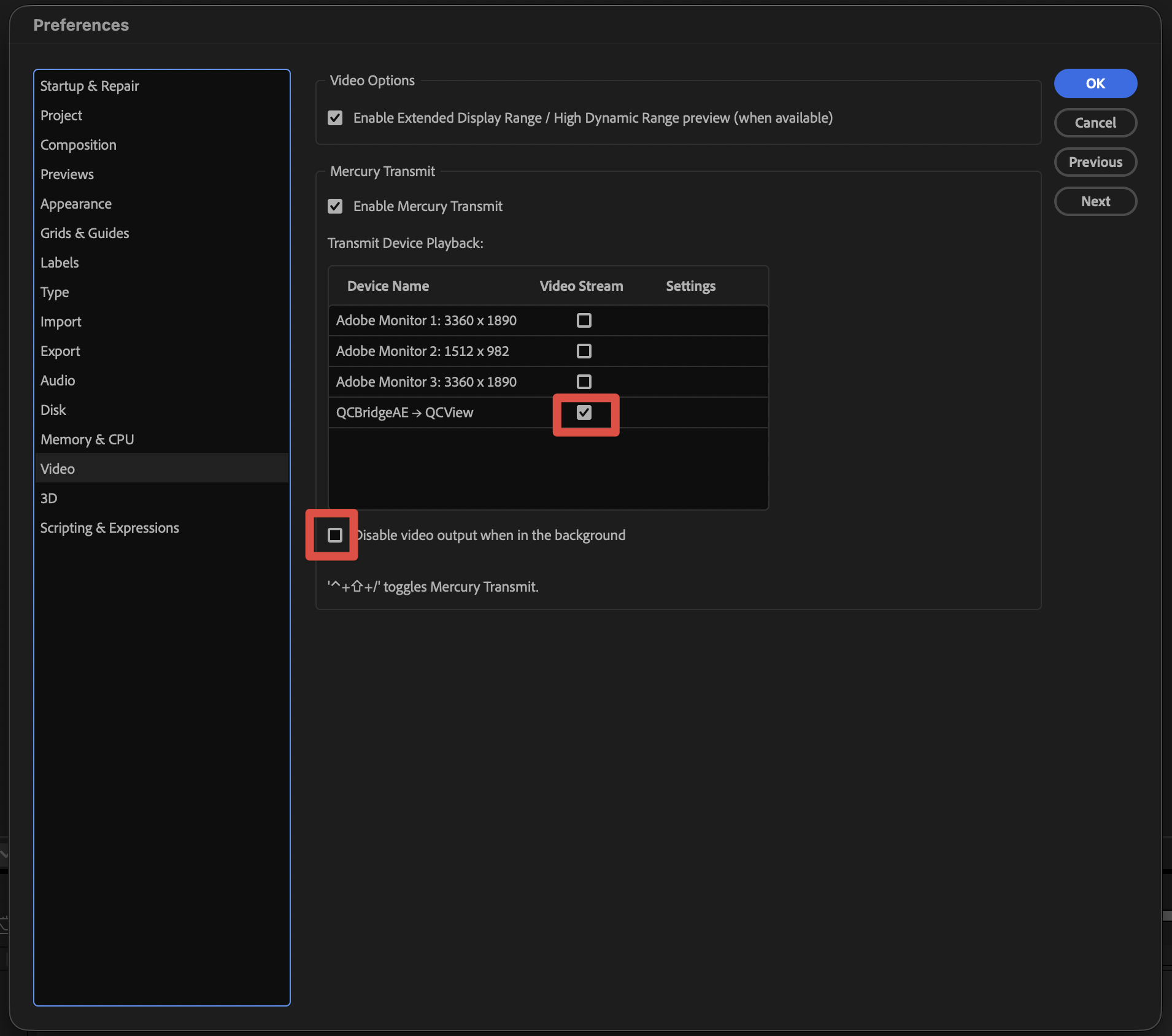Select Memory & CPU category

tap(162, 439)
